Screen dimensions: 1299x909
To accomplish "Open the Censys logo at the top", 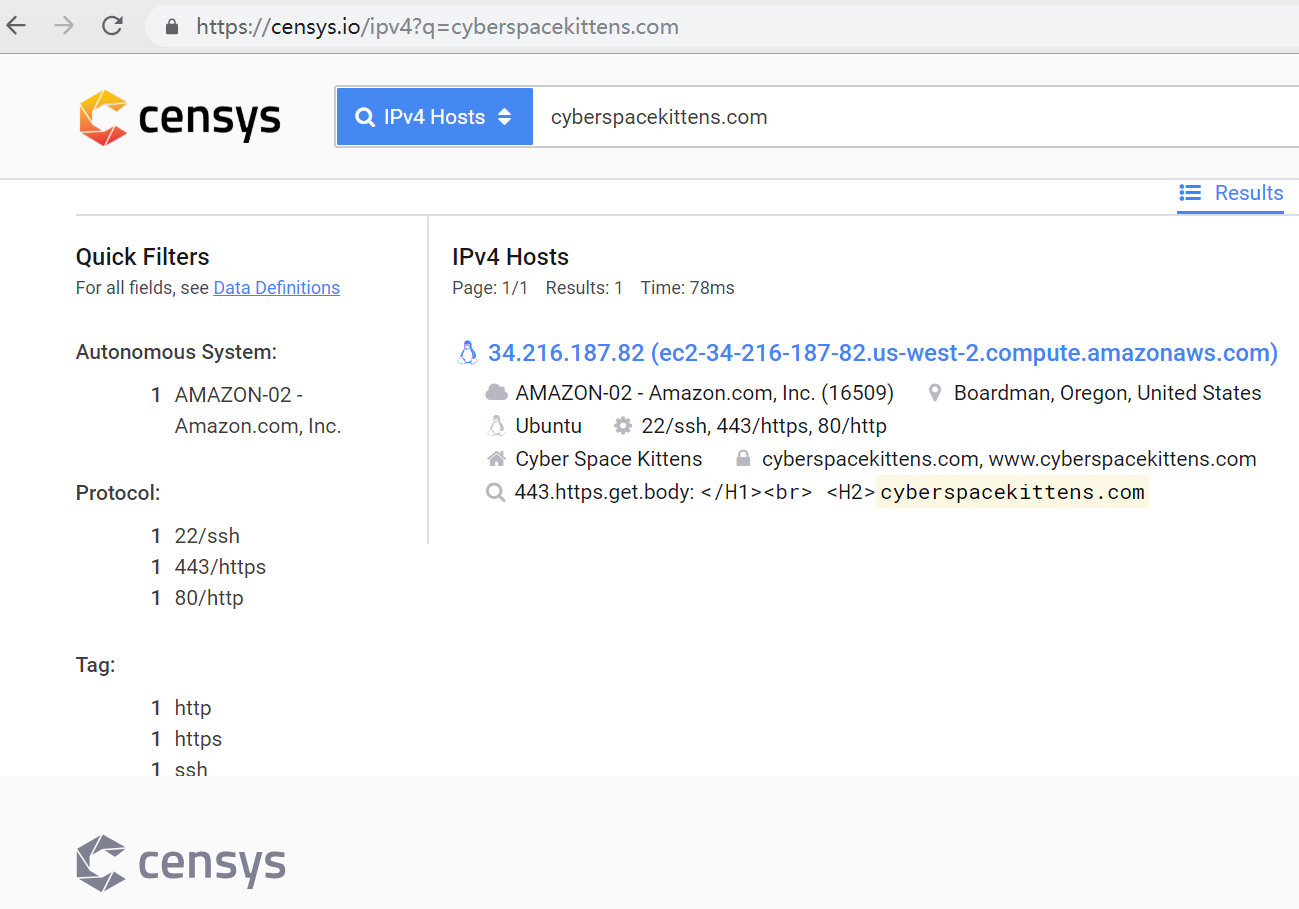I will (x=180, y=118).
